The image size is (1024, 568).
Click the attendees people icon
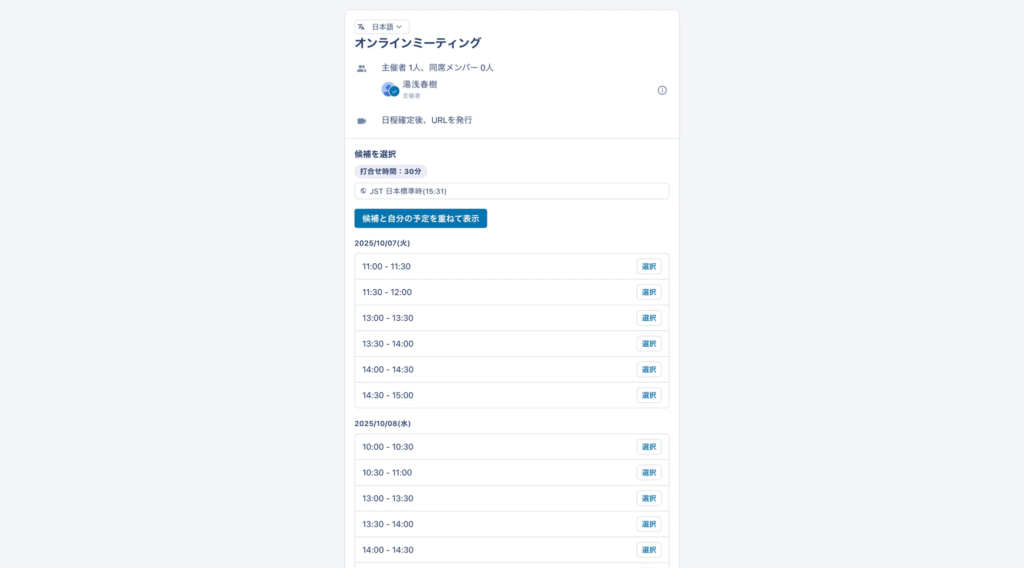(x=362, y=68)
